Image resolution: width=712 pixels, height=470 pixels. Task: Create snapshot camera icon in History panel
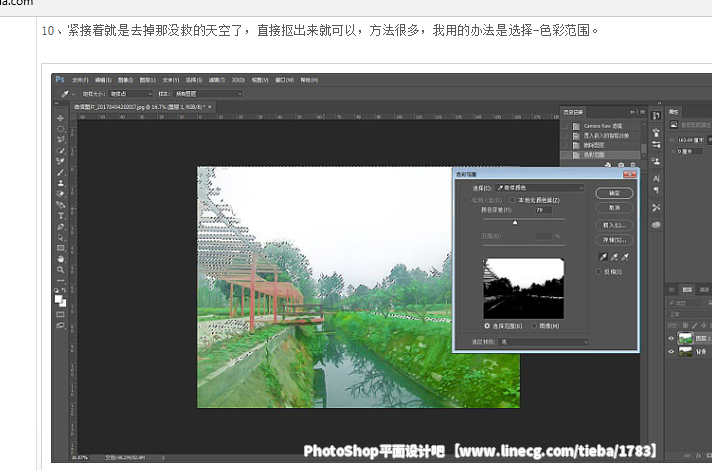621,165
